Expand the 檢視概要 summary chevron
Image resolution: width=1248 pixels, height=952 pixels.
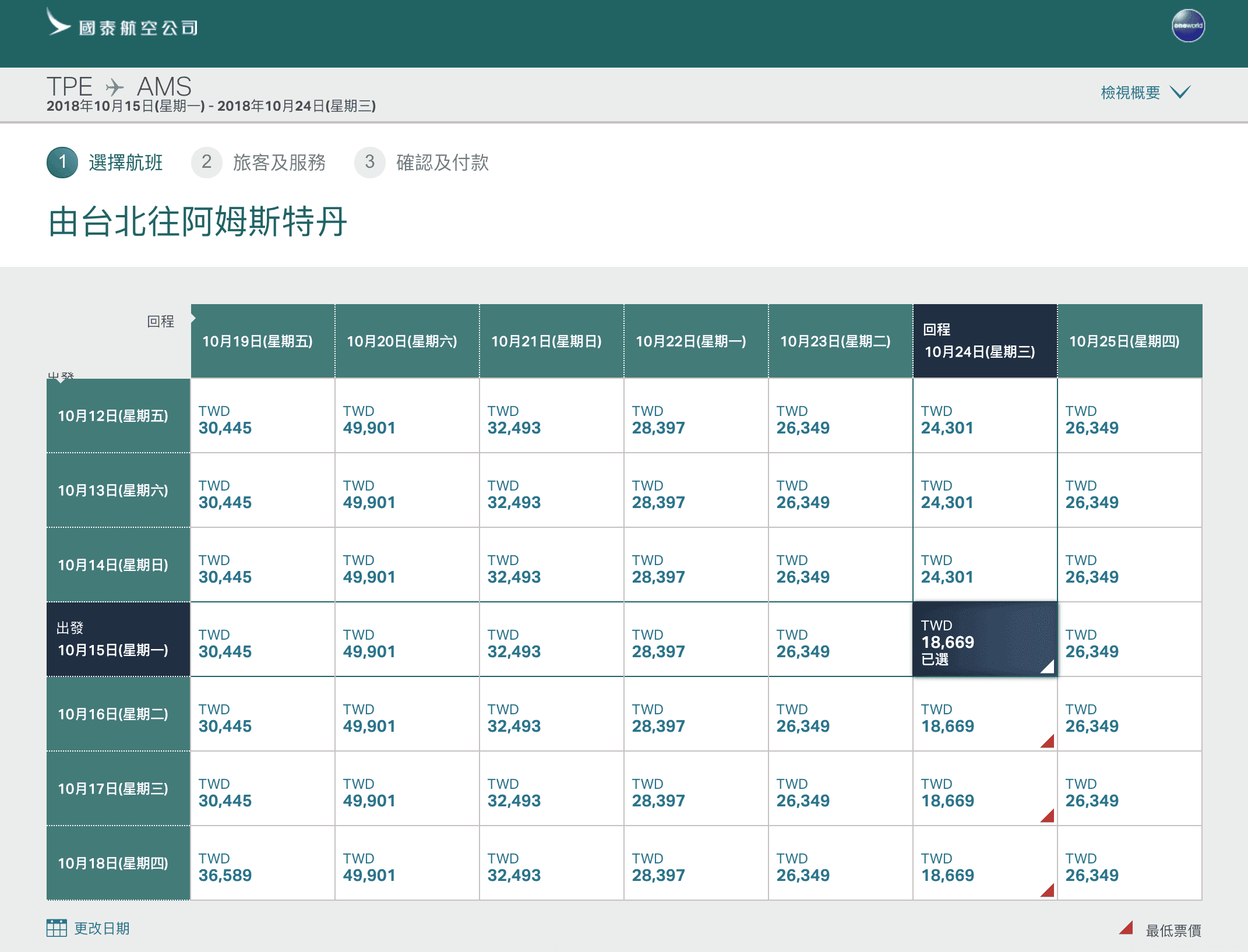(x=1180, y=92)
